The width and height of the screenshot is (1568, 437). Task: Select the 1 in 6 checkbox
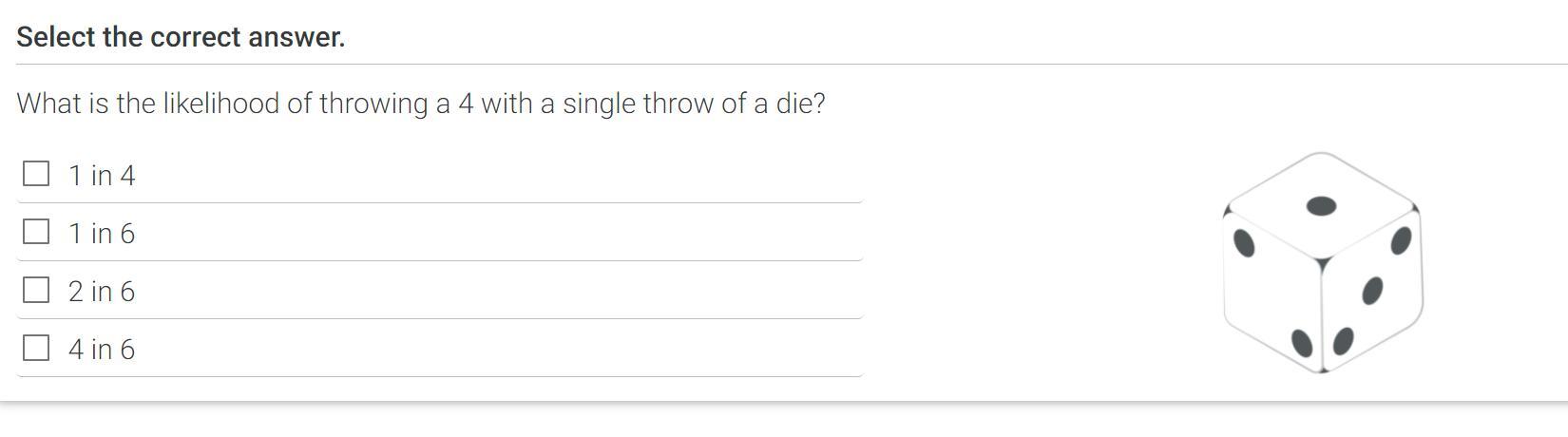pos(36,231)
